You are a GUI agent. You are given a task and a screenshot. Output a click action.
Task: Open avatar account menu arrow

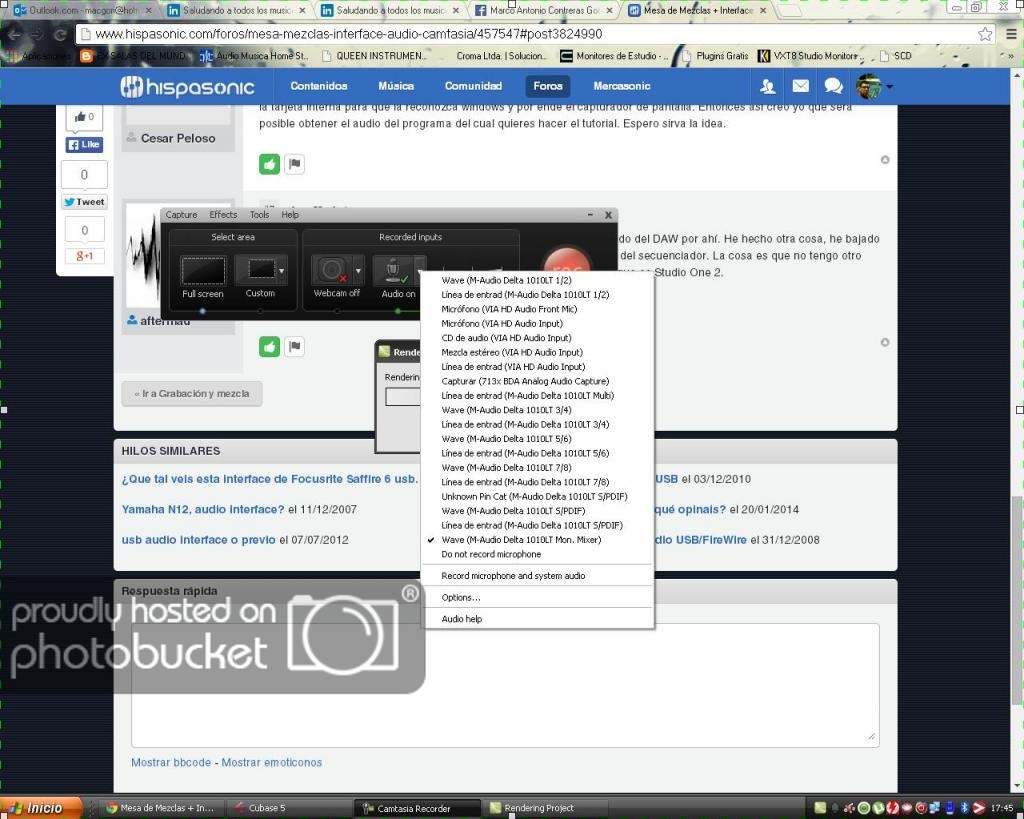(x=889, y=86)
